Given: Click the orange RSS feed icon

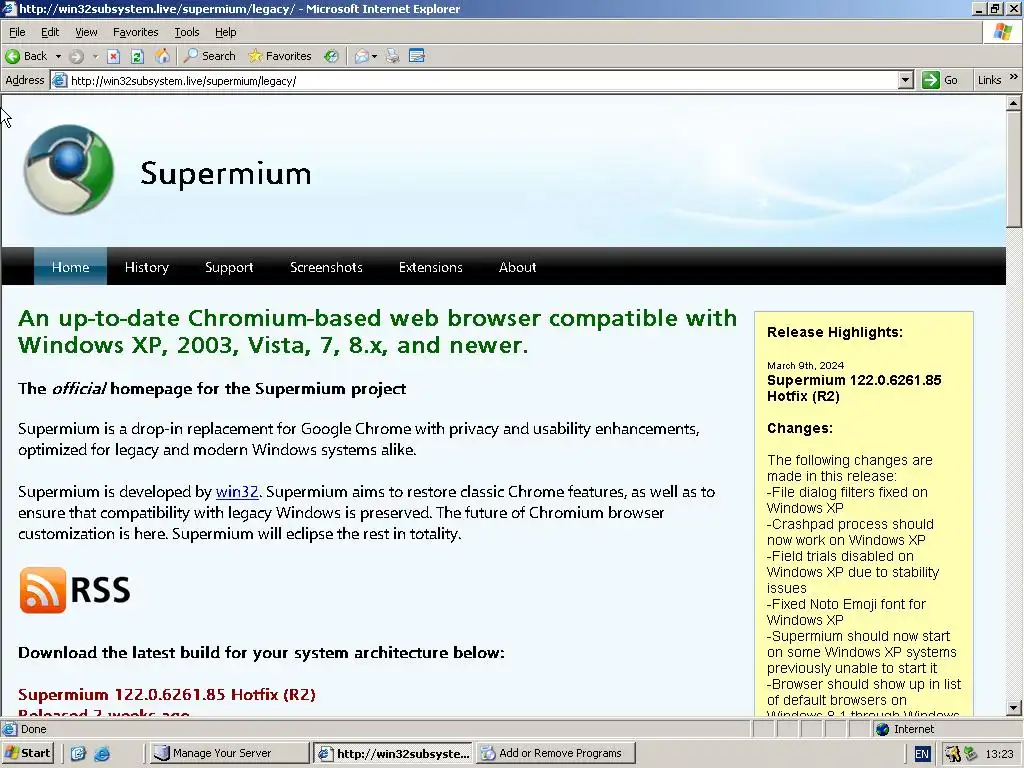Looking at the screenshot, I should (42, 590).
